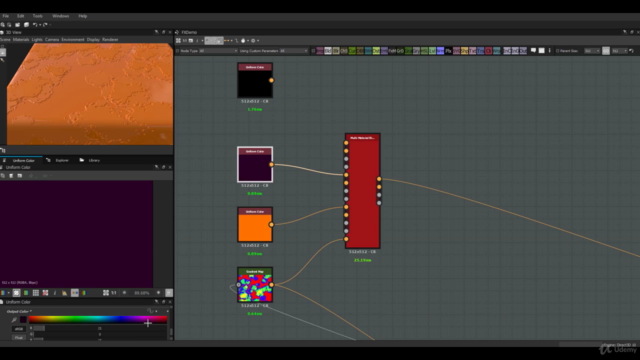Open the 3D View Environment menu
The width and height of the screenshot is (640, 360).
73,40
